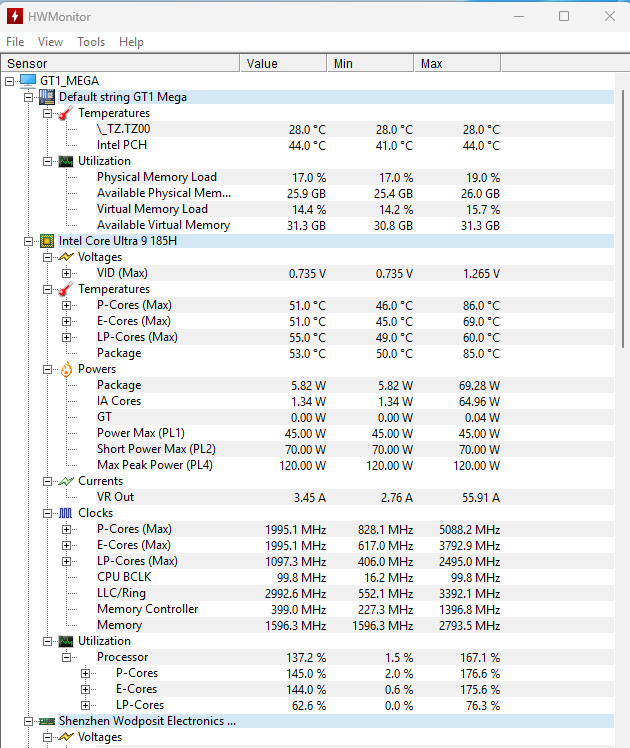This screenshot has height=748, width=630.
Task: Collapse the Intel Core Ultra 9 185H node
Action: click(x=29, y=241)
